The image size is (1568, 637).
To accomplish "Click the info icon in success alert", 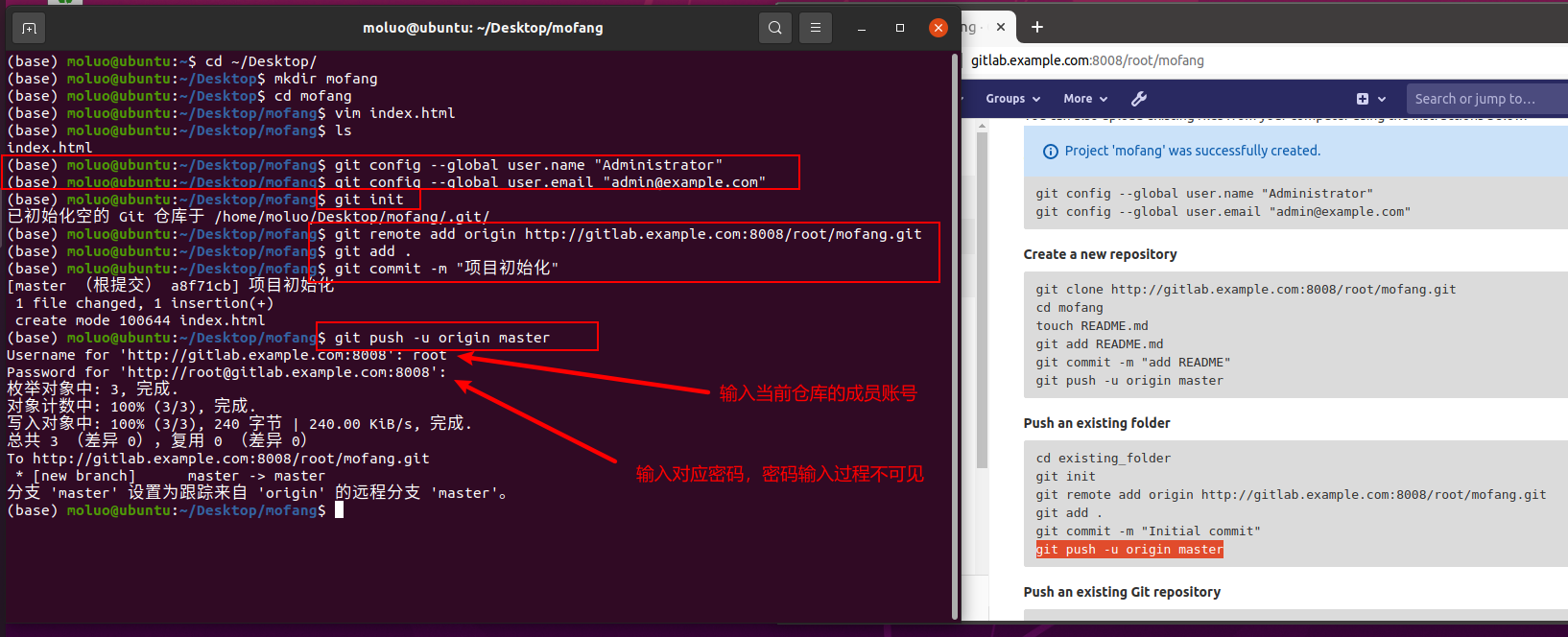I will tap(1051, 152).
